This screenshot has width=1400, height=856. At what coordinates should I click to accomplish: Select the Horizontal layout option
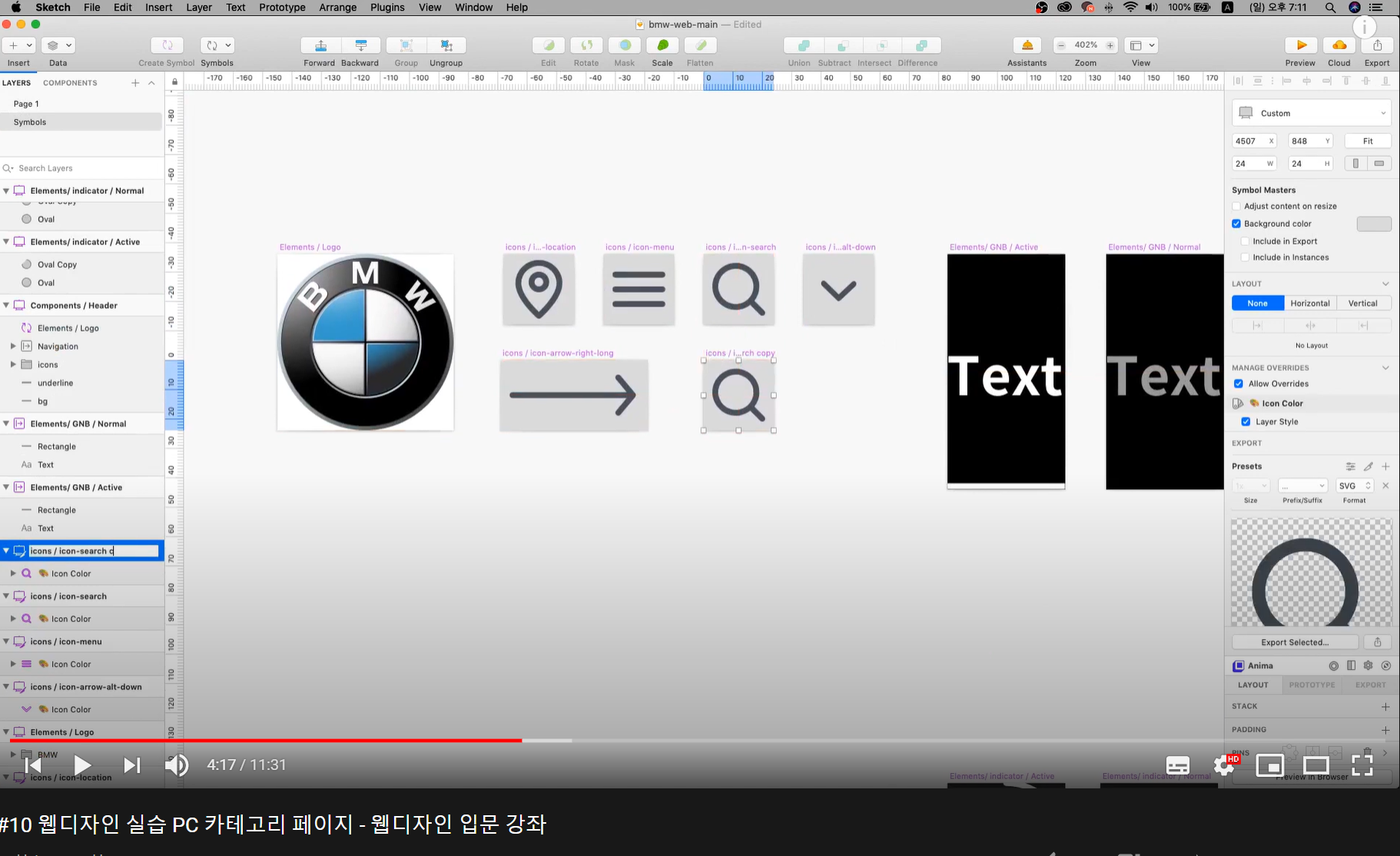point(1310,304)
